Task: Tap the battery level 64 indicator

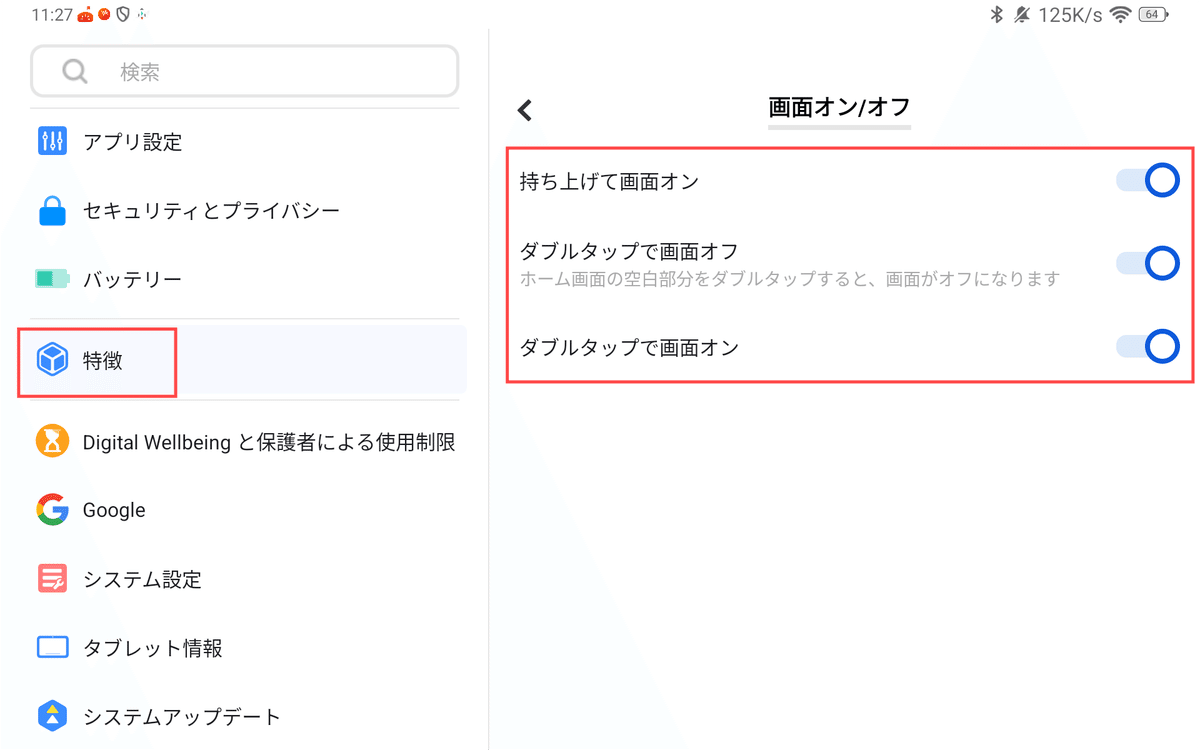Action: point(1153,14)
